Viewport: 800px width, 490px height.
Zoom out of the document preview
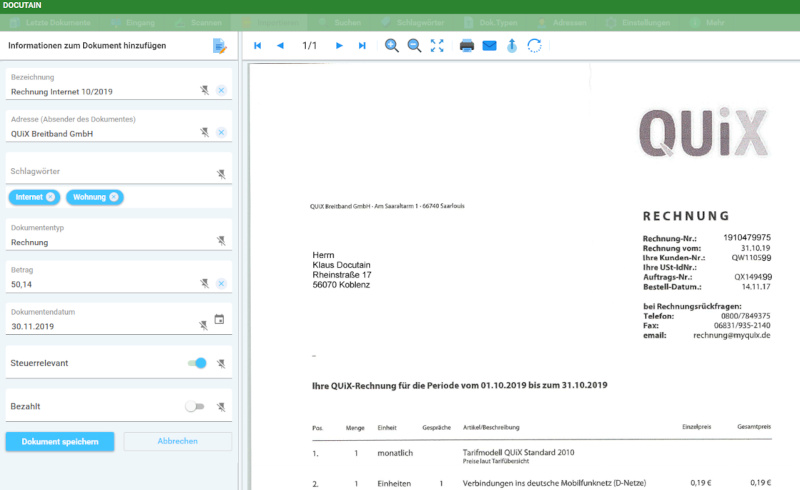[414, 45]
